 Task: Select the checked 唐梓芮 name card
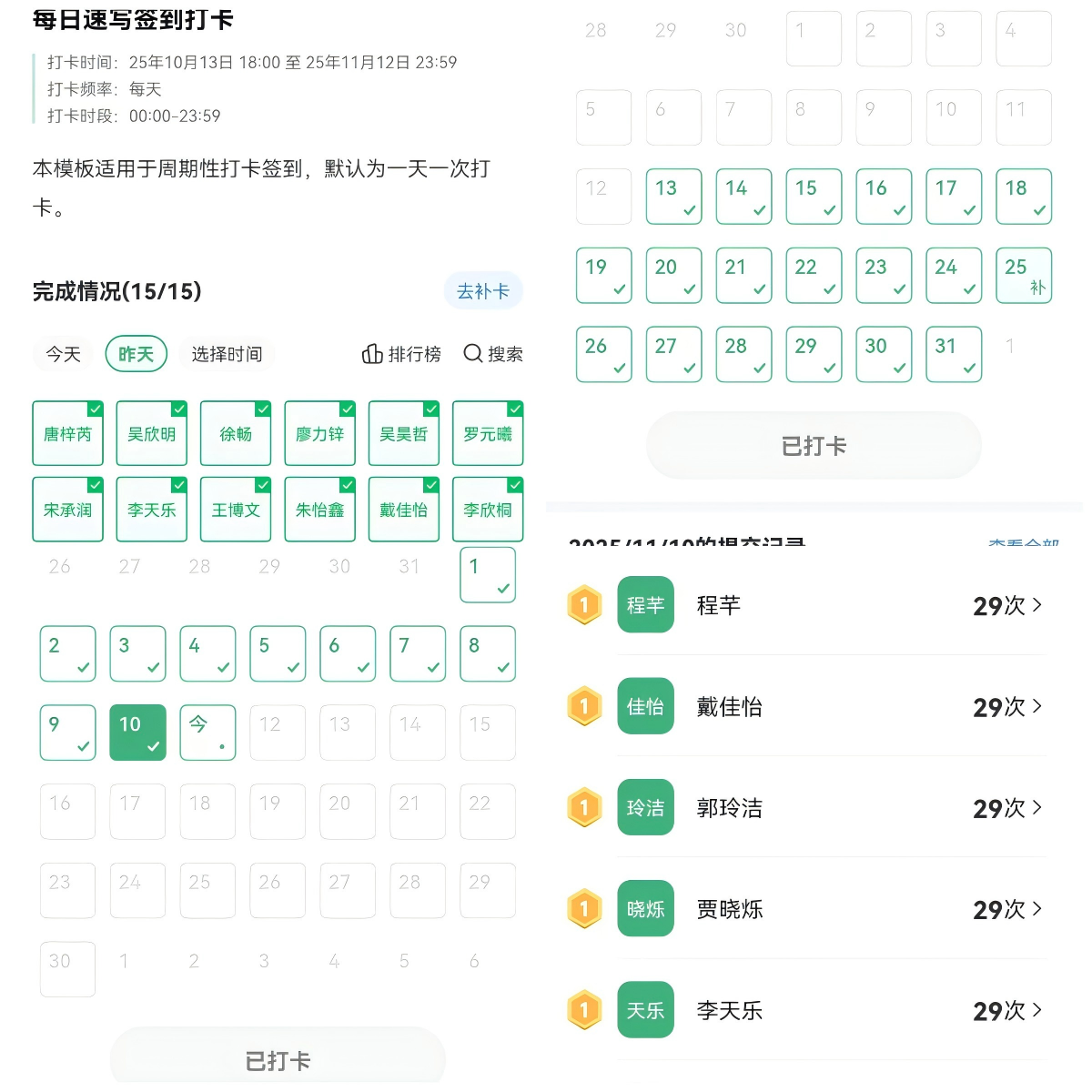pos(68,434)
